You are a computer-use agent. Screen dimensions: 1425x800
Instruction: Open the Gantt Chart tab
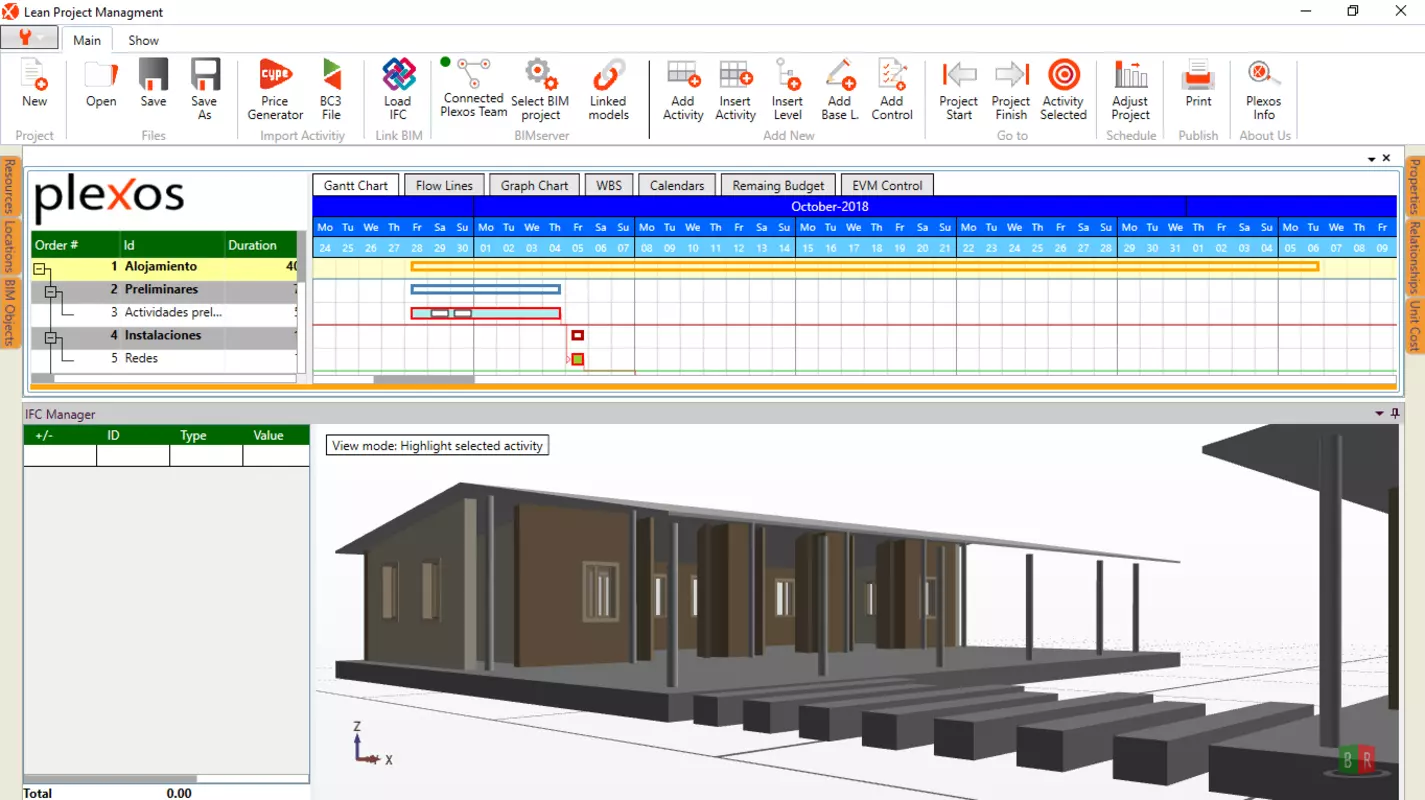356,185
